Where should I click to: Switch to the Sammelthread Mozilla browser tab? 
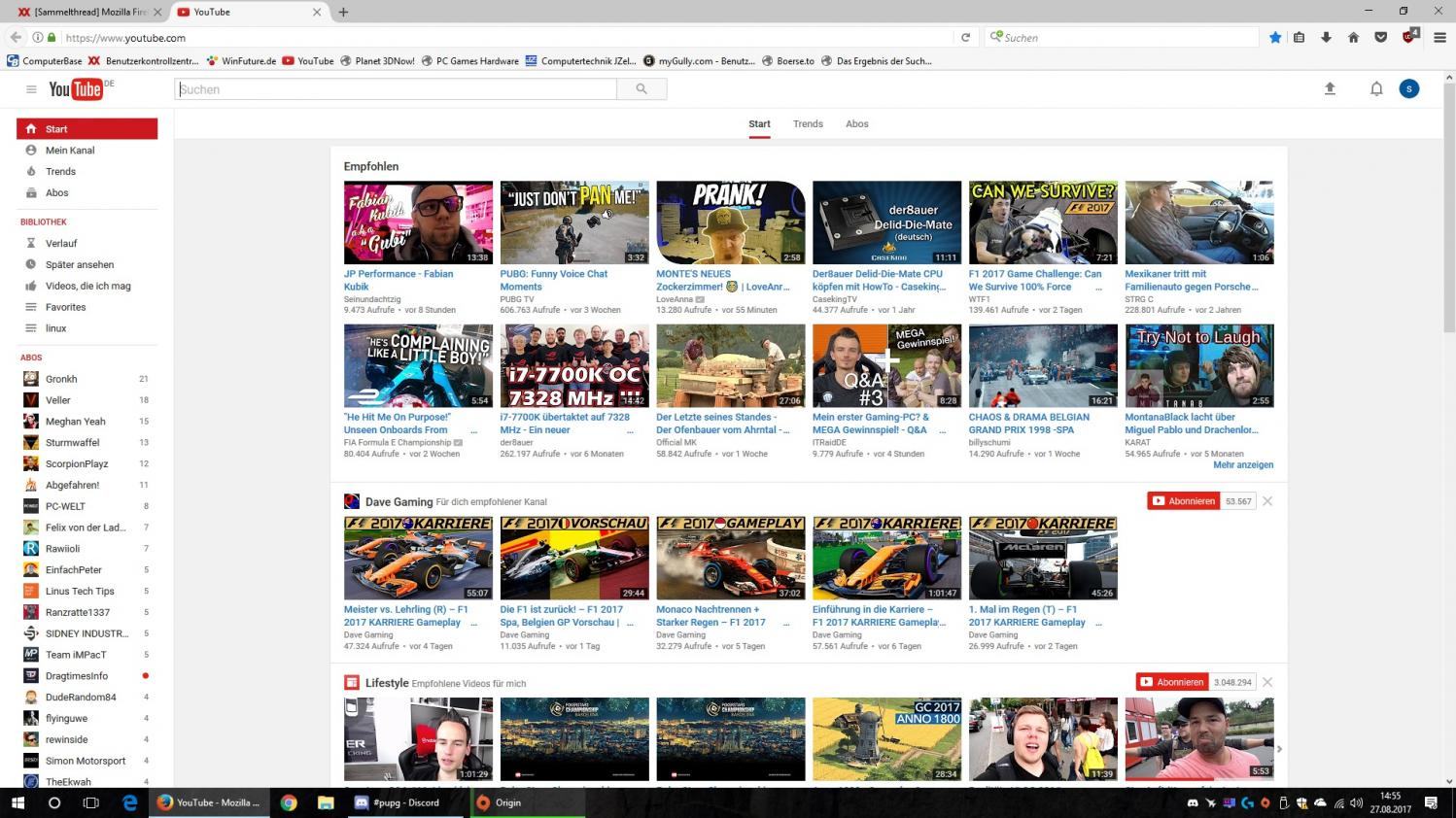pos(89,12)
